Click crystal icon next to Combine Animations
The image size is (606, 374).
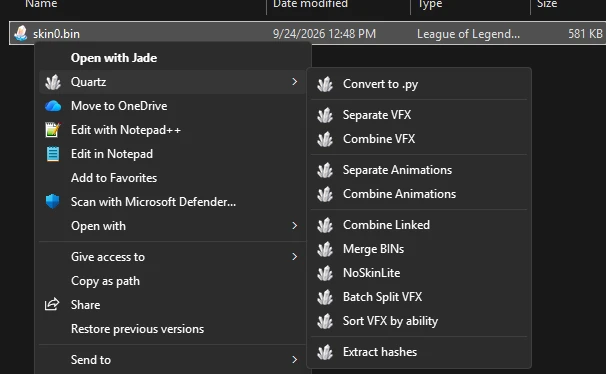tap(325, 194)
